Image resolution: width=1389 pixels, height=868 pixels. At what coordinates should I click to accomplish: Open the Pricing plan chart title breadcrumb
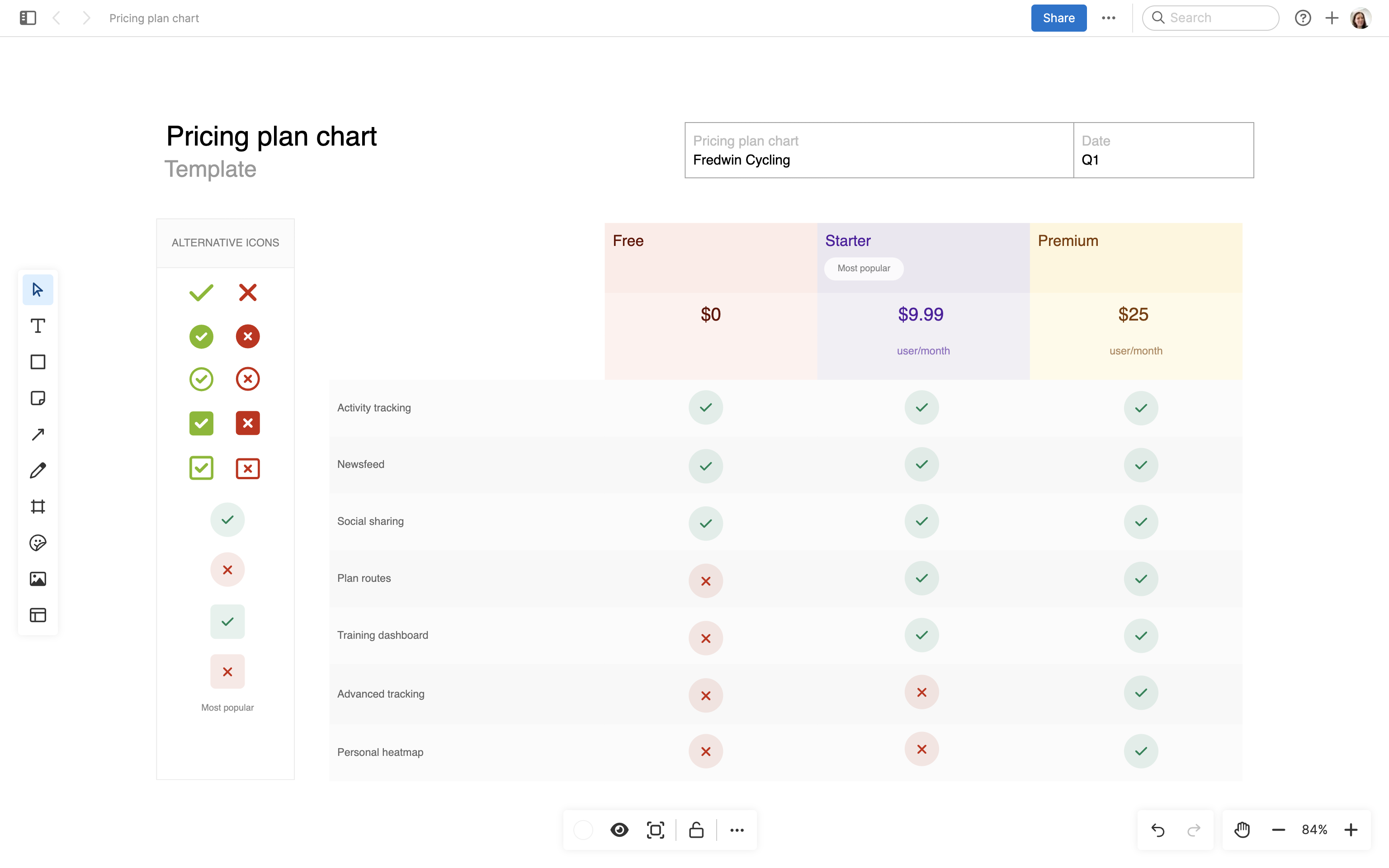[x=154, y=18]
